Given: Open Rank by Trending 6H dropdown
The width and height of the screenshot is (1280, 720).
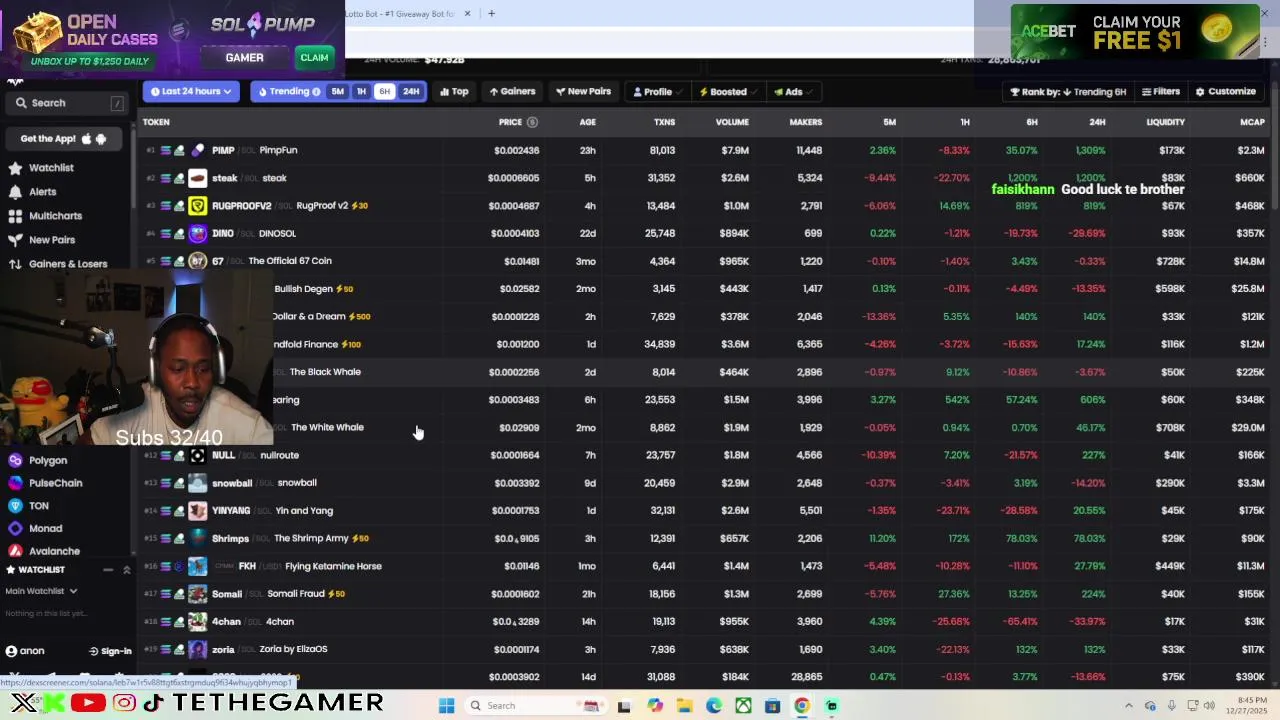Looking at the screenshot, I should point(1068,92).
